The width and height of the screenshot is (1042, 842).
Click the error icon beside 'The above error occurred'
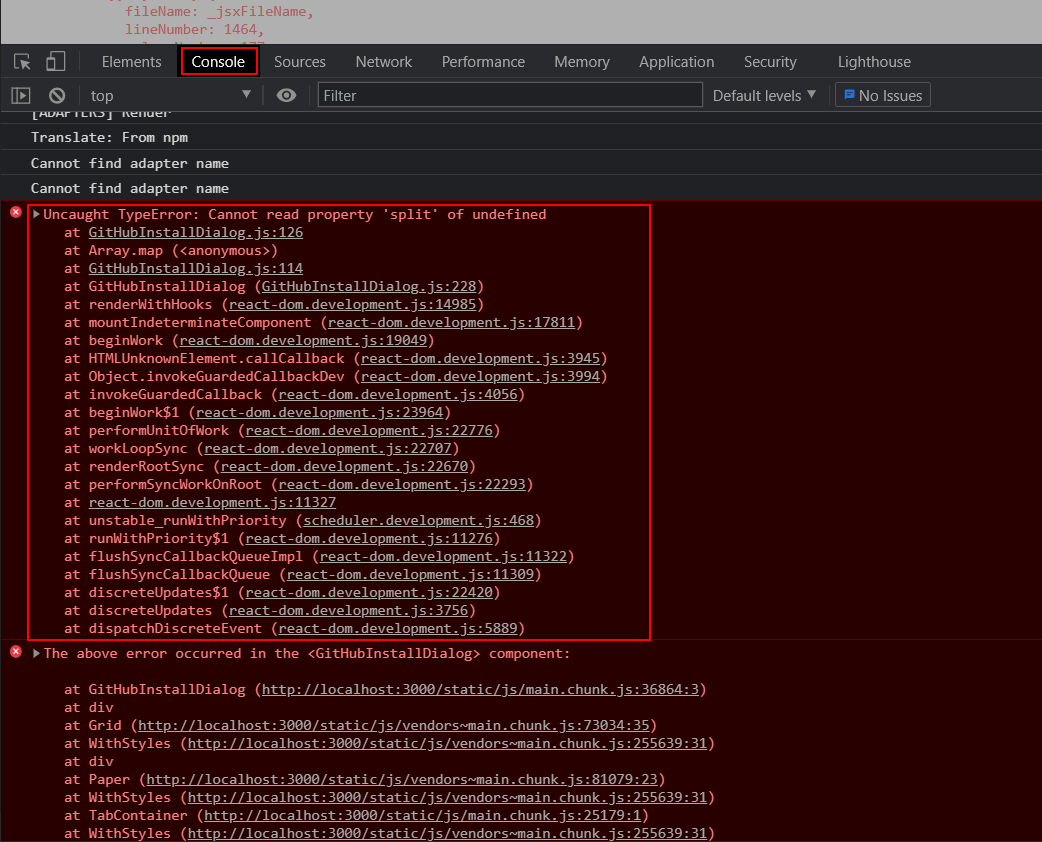click(16, 651)
